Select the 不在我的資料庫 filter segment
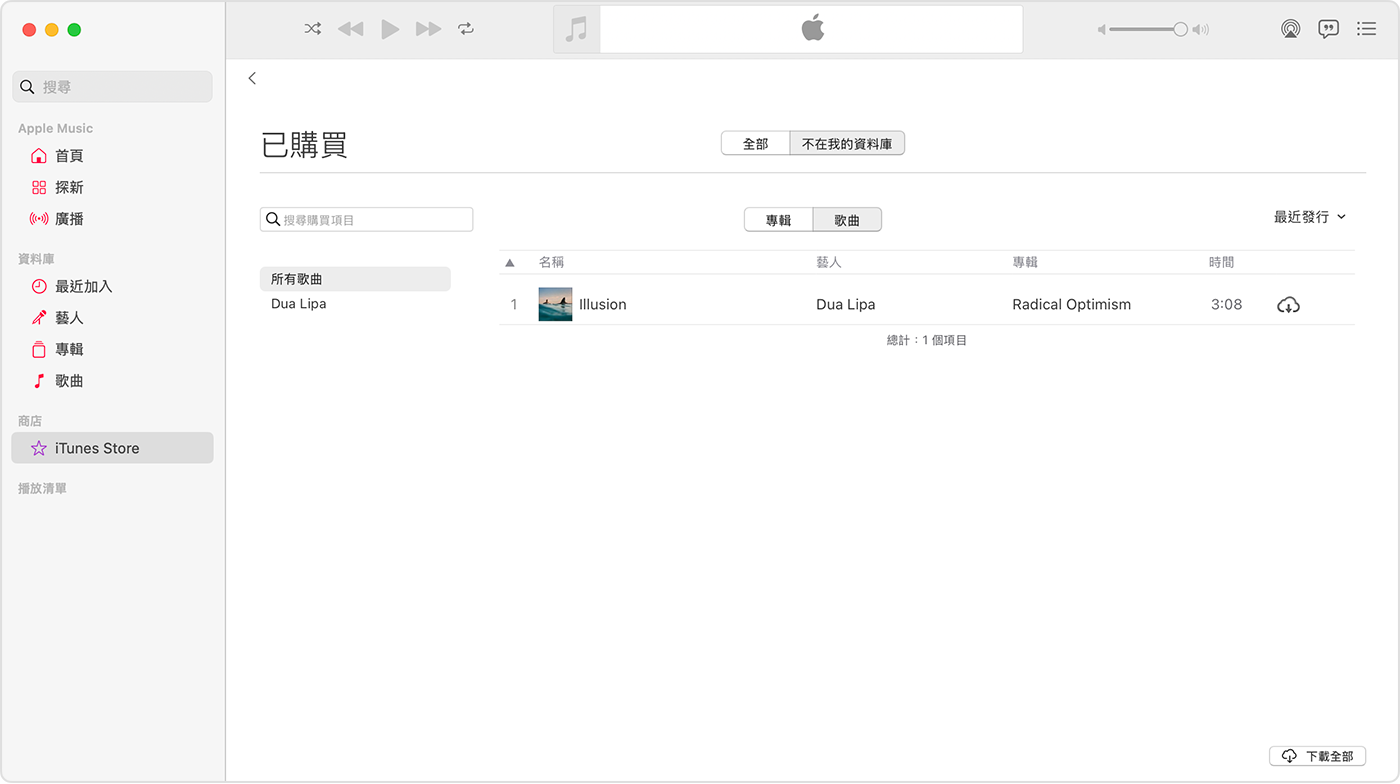 point(847,144)
